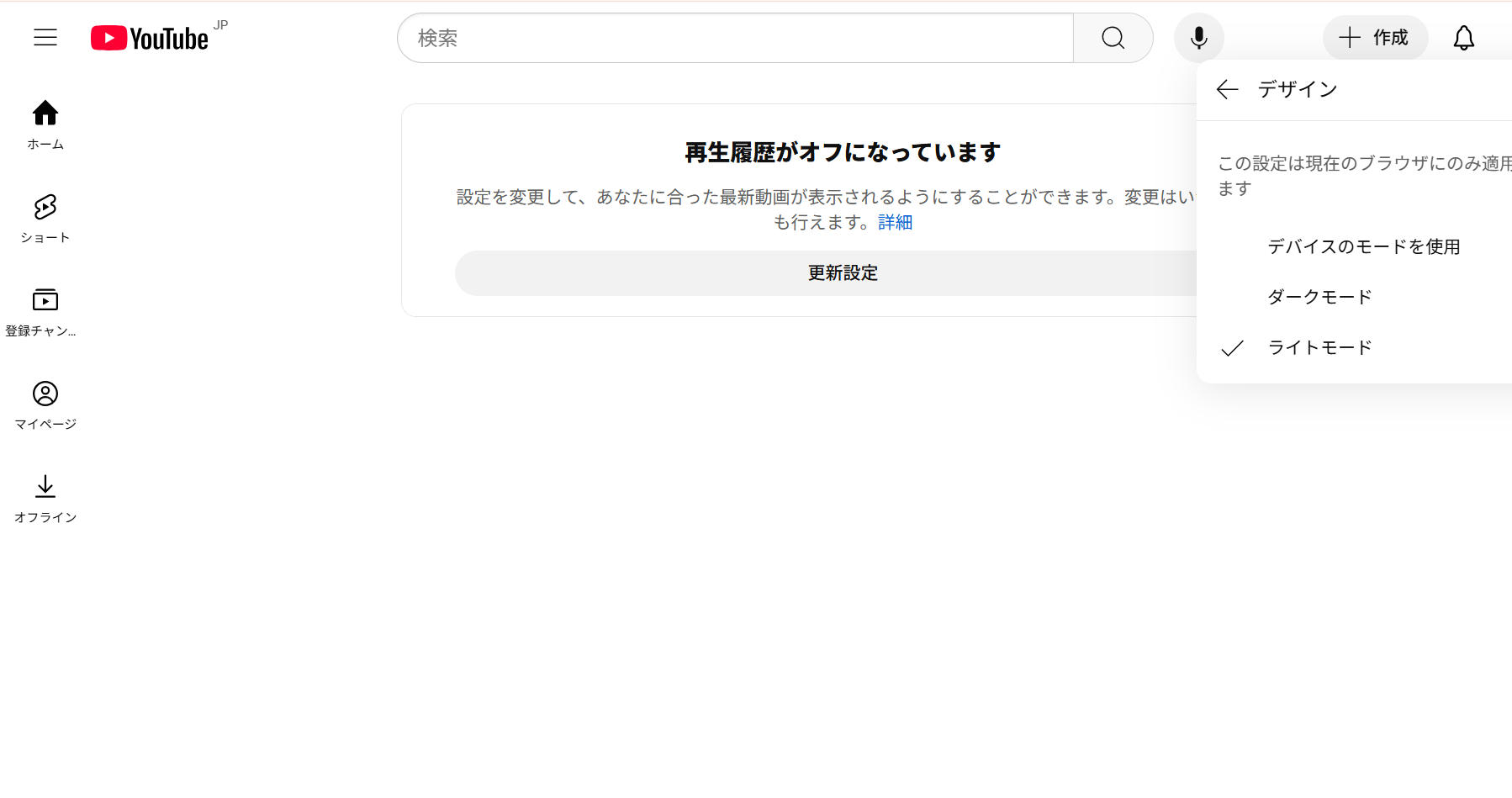Screen dimensions: 1512x798
Task: Open the 詳細 link
Action: pyautogui.click(x=895, y=222)
